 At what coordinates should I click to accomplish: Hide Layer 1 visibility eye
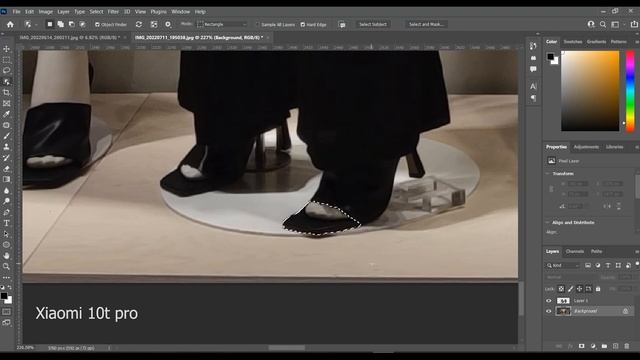[x=549, y=300]
